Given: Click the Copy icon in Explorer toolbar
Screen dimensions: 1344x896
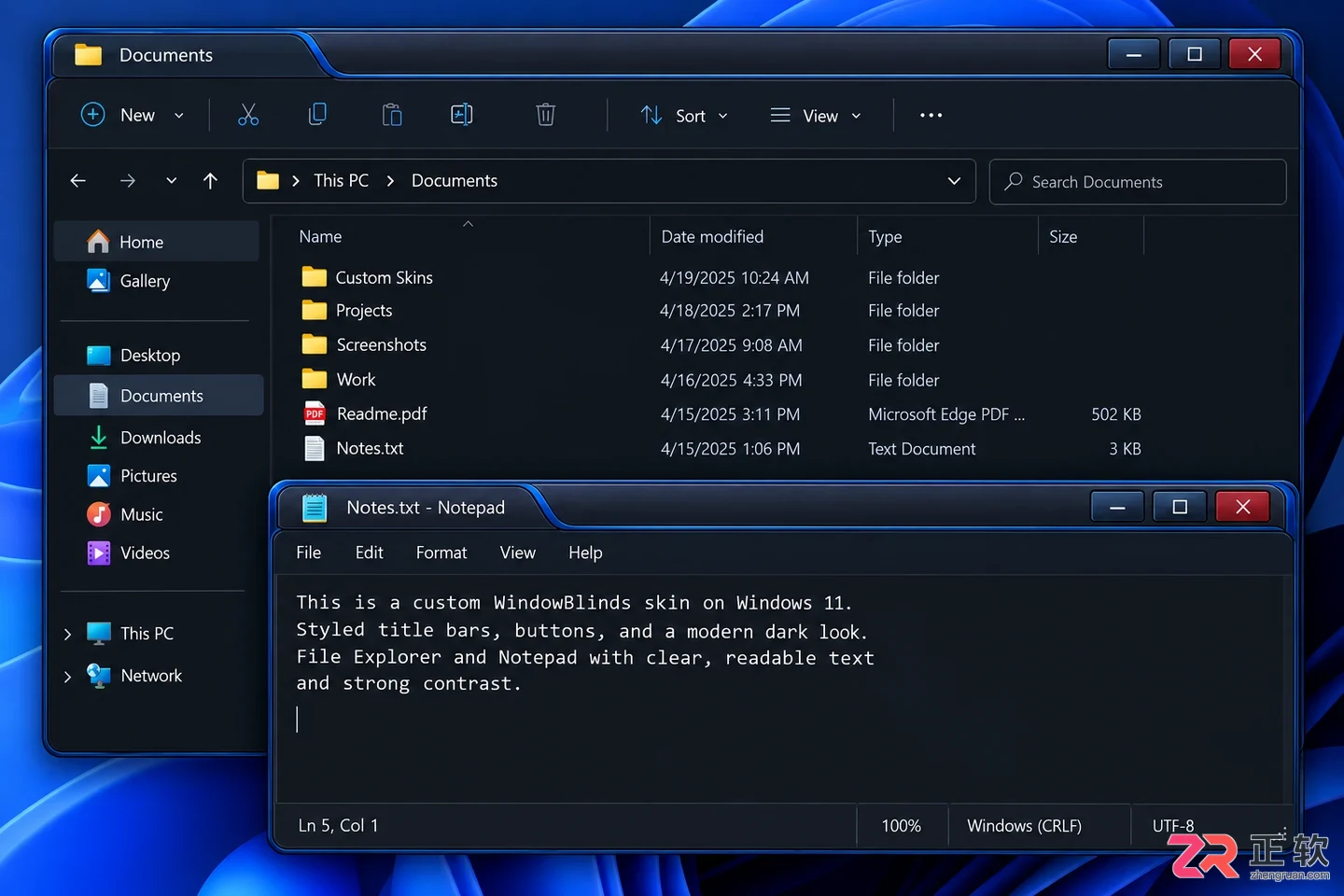Looking at the screenshot, I should 317,115.
